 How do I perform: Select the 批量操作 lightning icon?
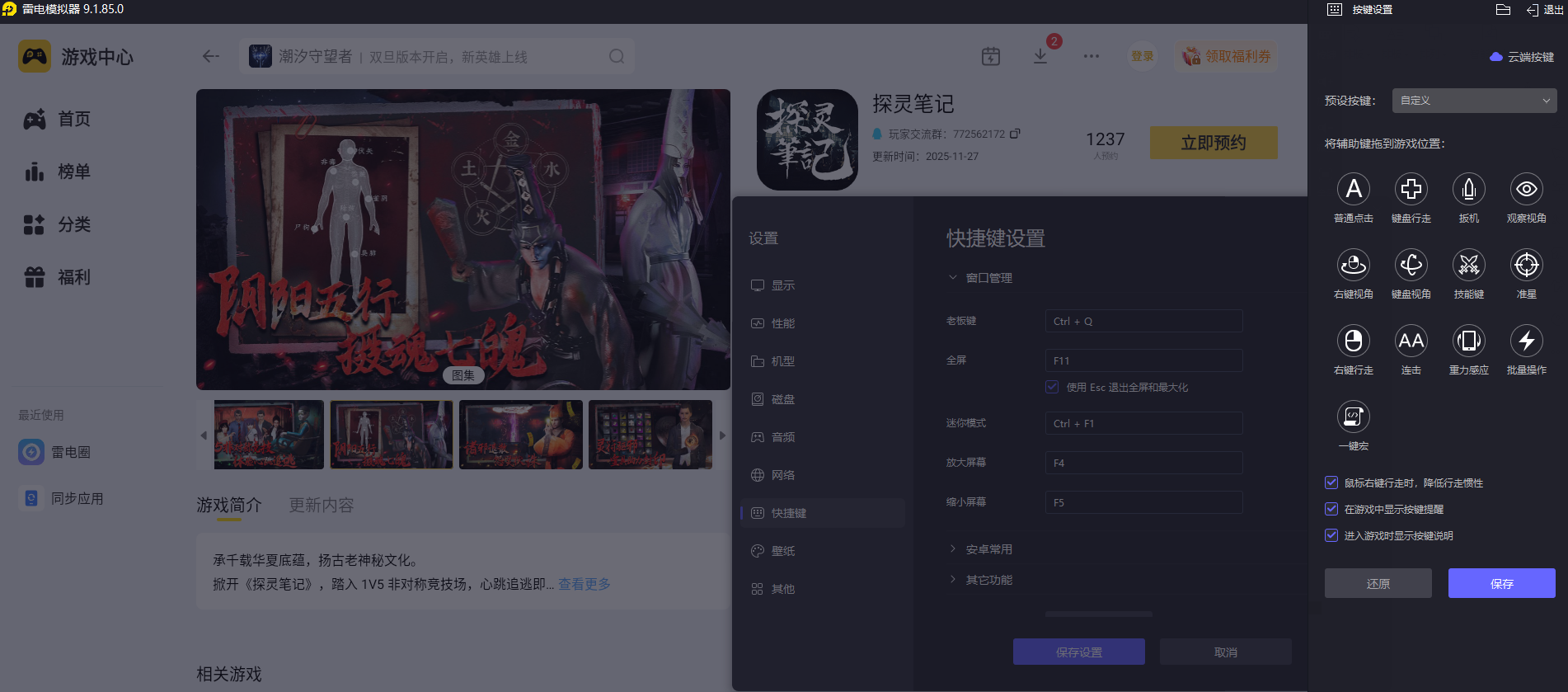pyautogui.click(x=1526, y=341)
